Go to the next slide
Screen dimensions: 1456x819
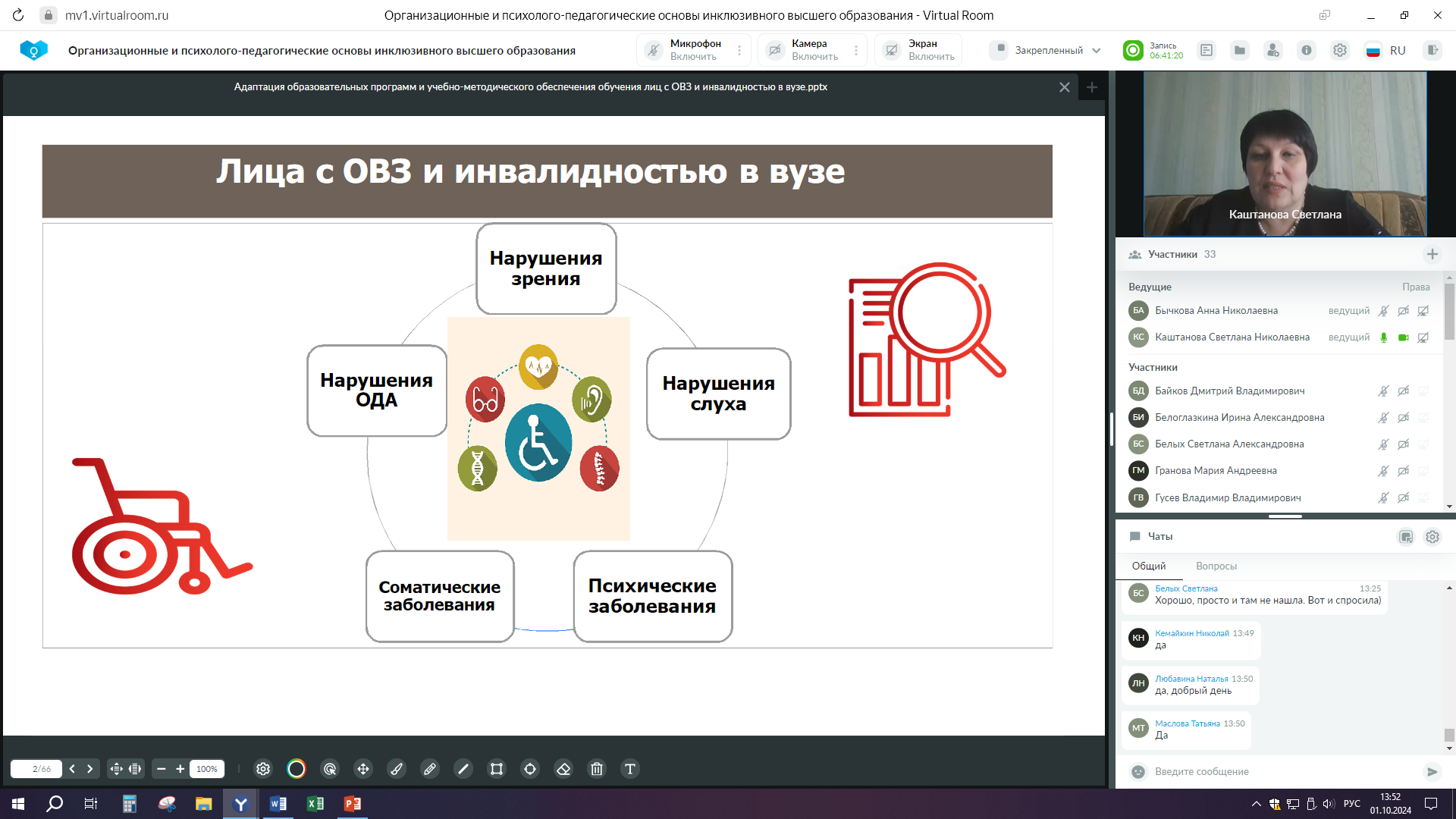[x=90, y=769]
